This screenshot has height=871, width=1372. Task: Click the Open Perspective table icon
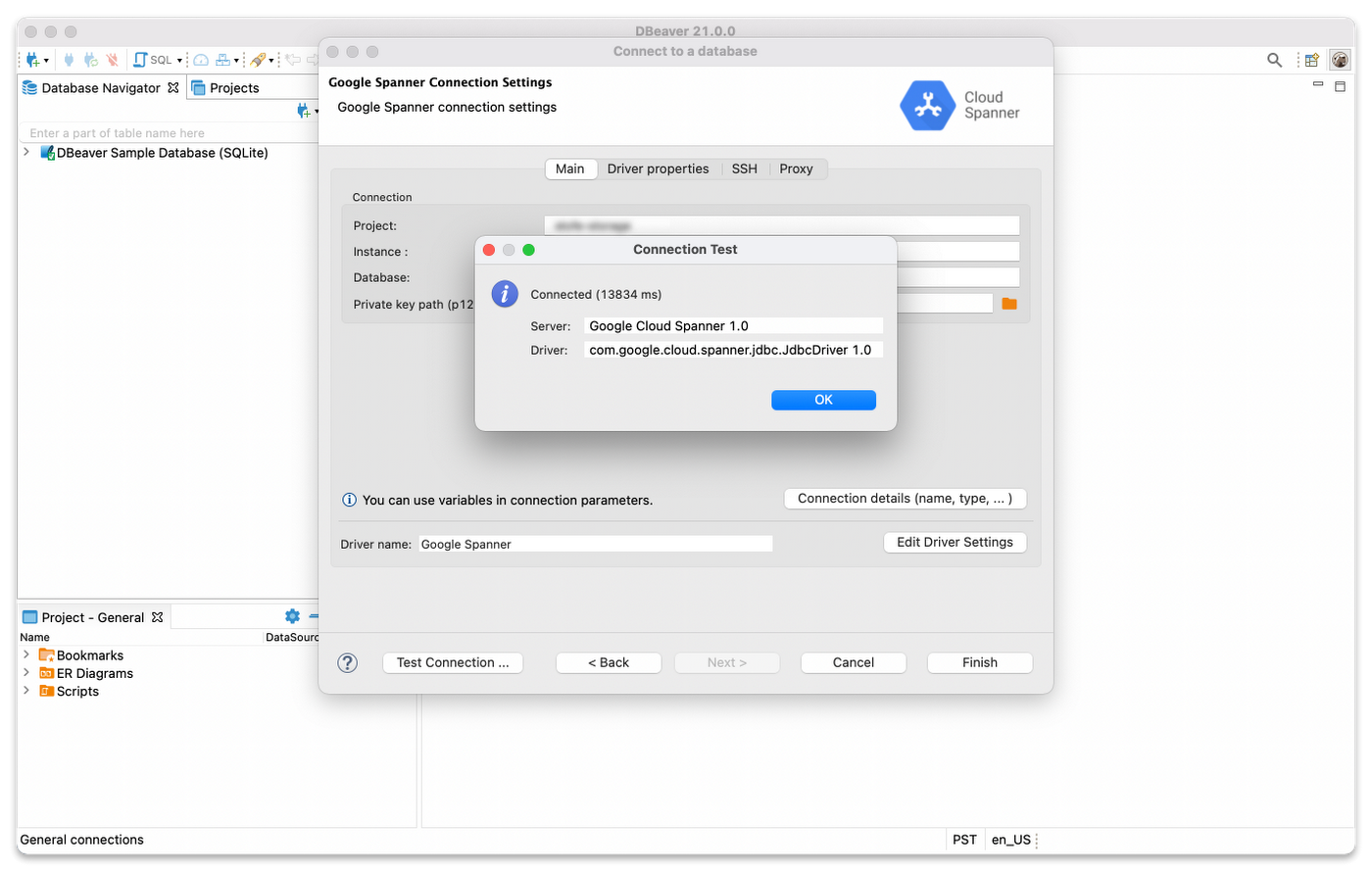pyautogui.click(x=1311, y=60)
